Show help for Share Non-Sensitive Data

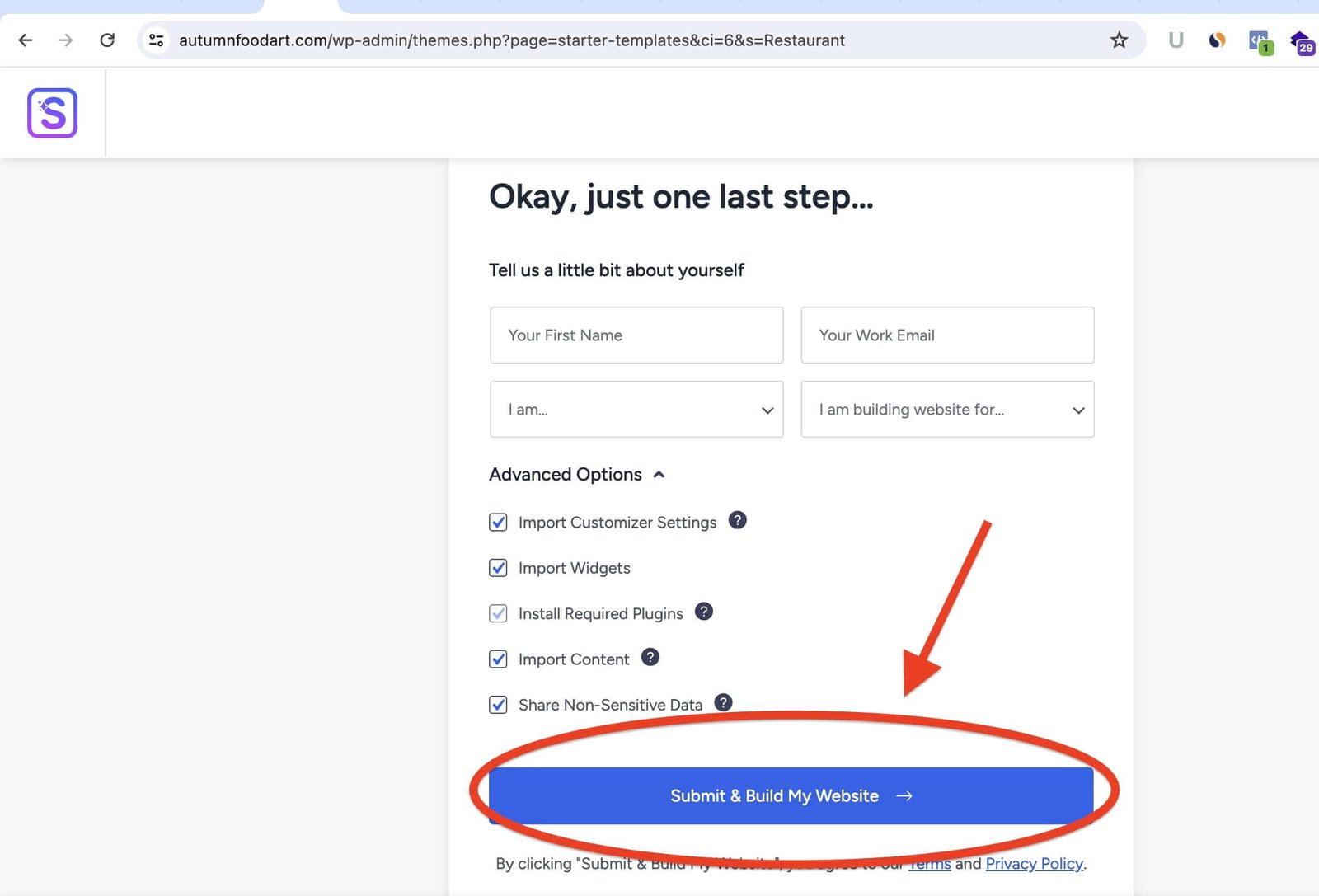click(x=723, y=702)
